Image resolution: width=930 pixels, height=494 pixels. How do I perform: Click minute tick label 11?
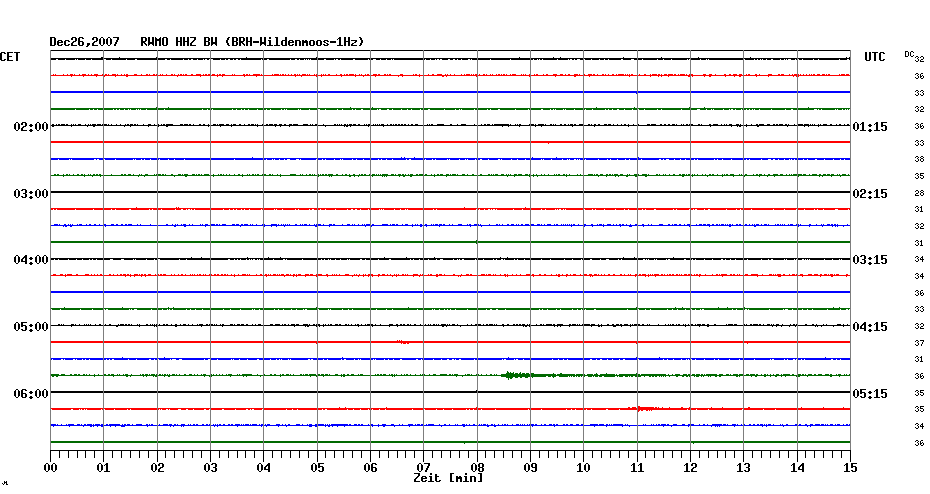click(637, 468)
